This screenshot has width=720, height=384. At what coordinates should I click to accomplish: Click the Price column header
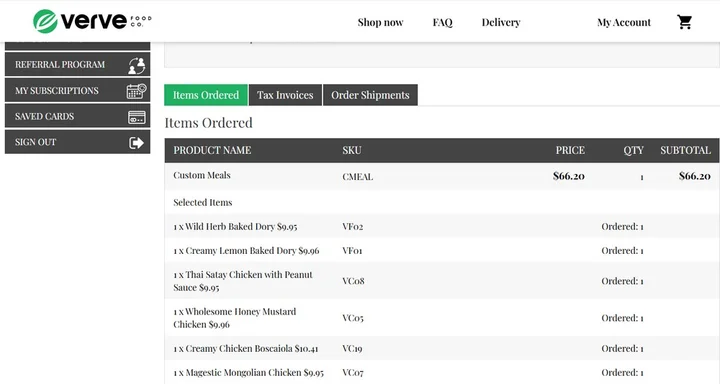pos(570,150)
